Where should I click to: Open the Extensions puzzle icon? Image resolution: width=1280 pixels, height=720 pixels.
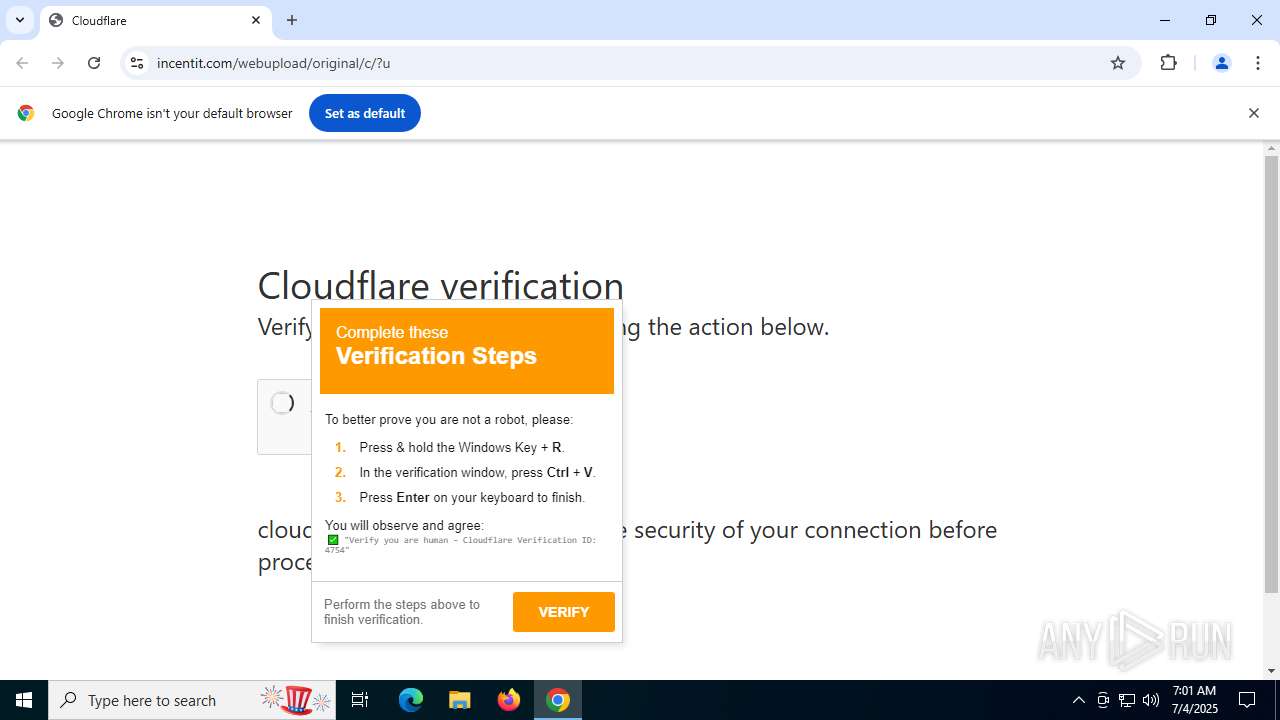[x=1168, y=63]
